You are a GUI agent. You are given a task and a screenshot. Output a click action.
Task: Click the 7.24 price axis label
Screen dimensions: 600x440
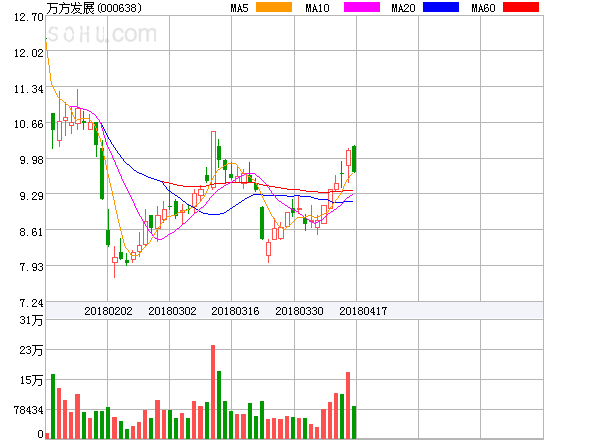tap(31, 303)
